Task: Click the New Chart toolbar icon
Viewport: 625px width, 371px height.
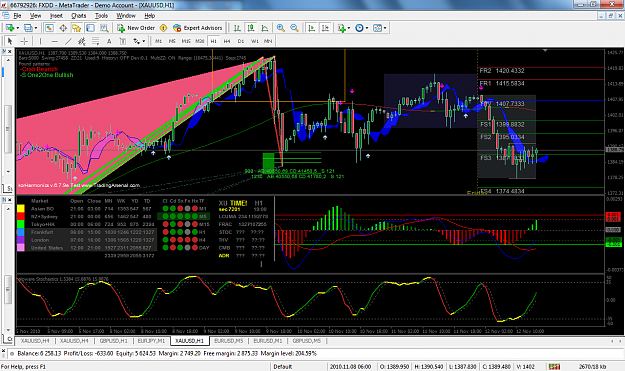Action: (x=10, y=28)
